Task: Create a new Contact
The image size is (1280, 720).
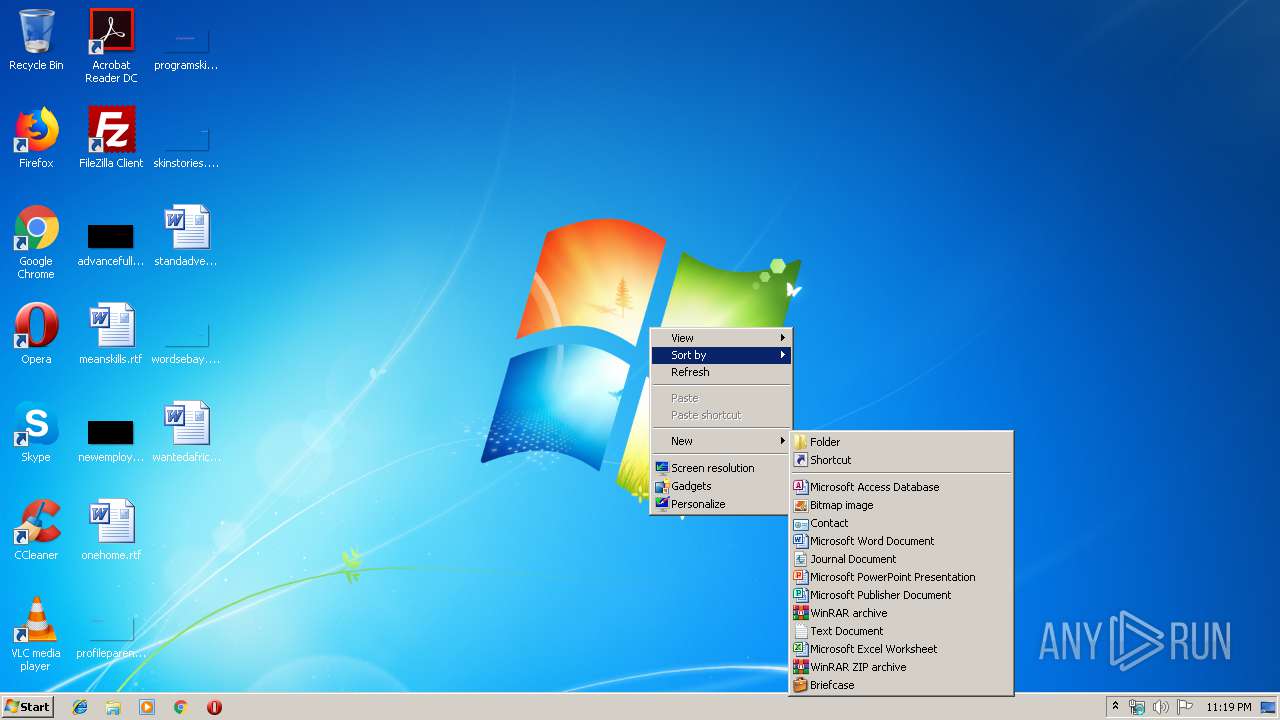Action: tap(901, 523)
